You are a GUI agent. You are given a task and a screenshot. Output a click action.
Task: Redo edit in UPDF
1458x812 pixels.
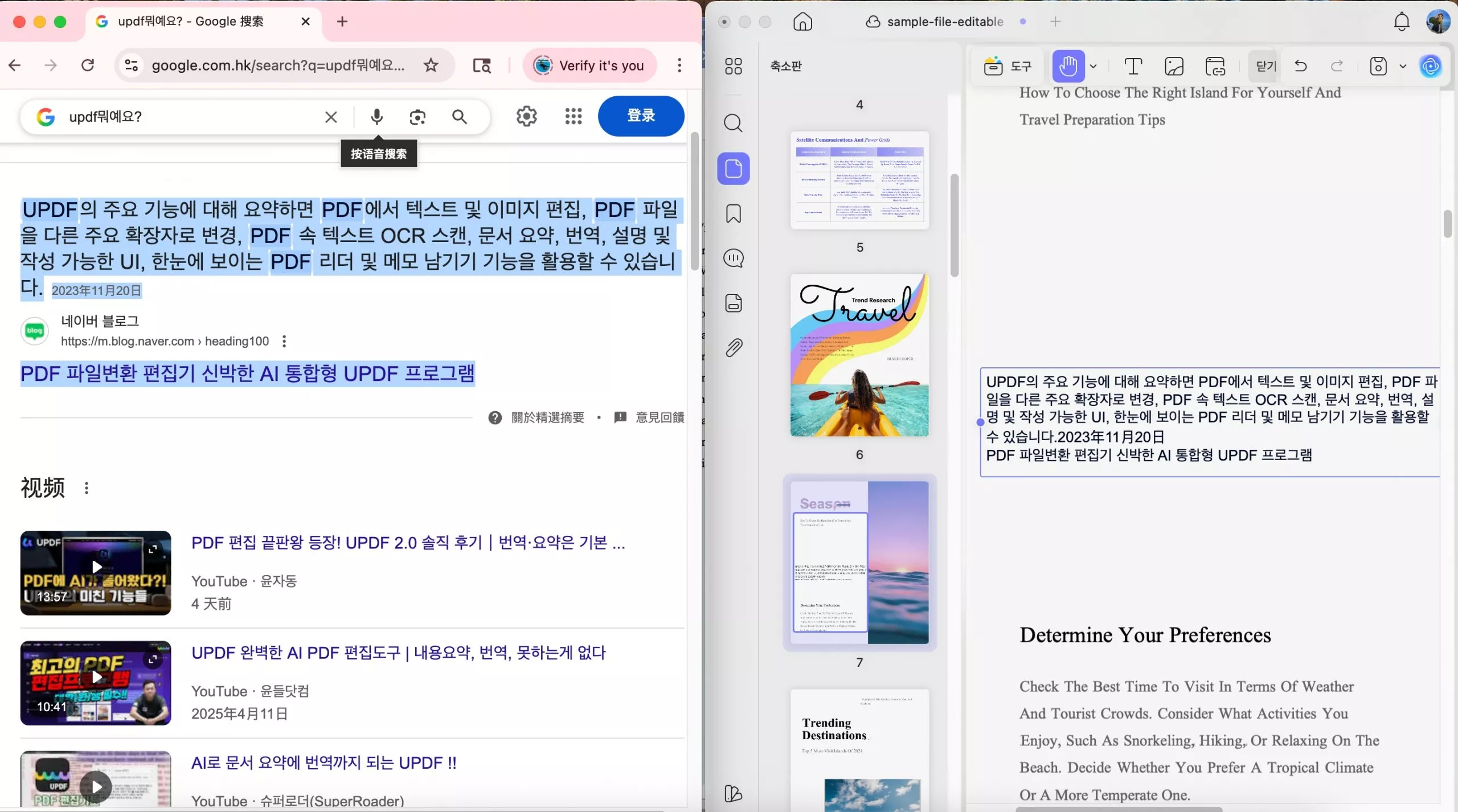[1337, 67]
